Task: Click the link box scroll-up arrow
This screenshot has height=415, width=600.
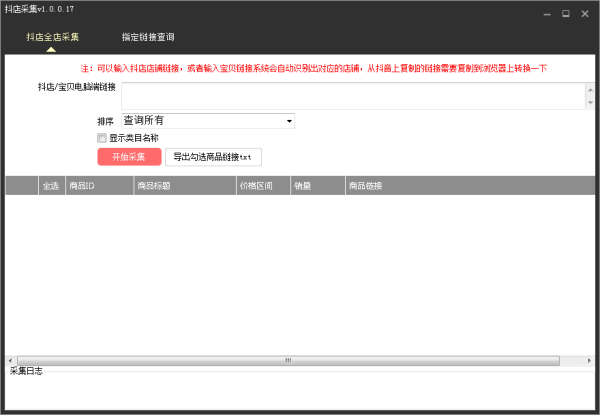Action: pos(590,88)
